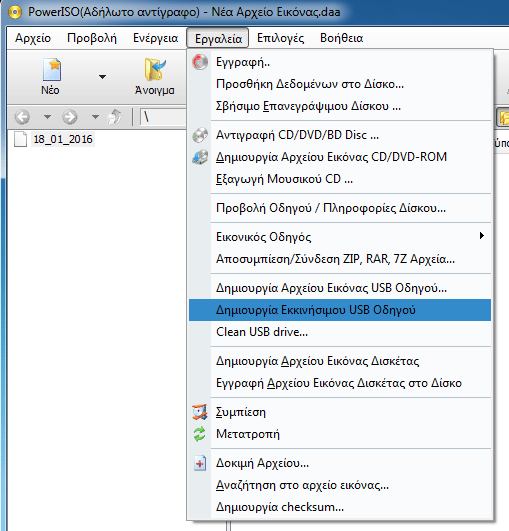This screenshot has height=531, width=509.
Task: Close the open Εργαλεία menu
Action: (x=218, y=38)
